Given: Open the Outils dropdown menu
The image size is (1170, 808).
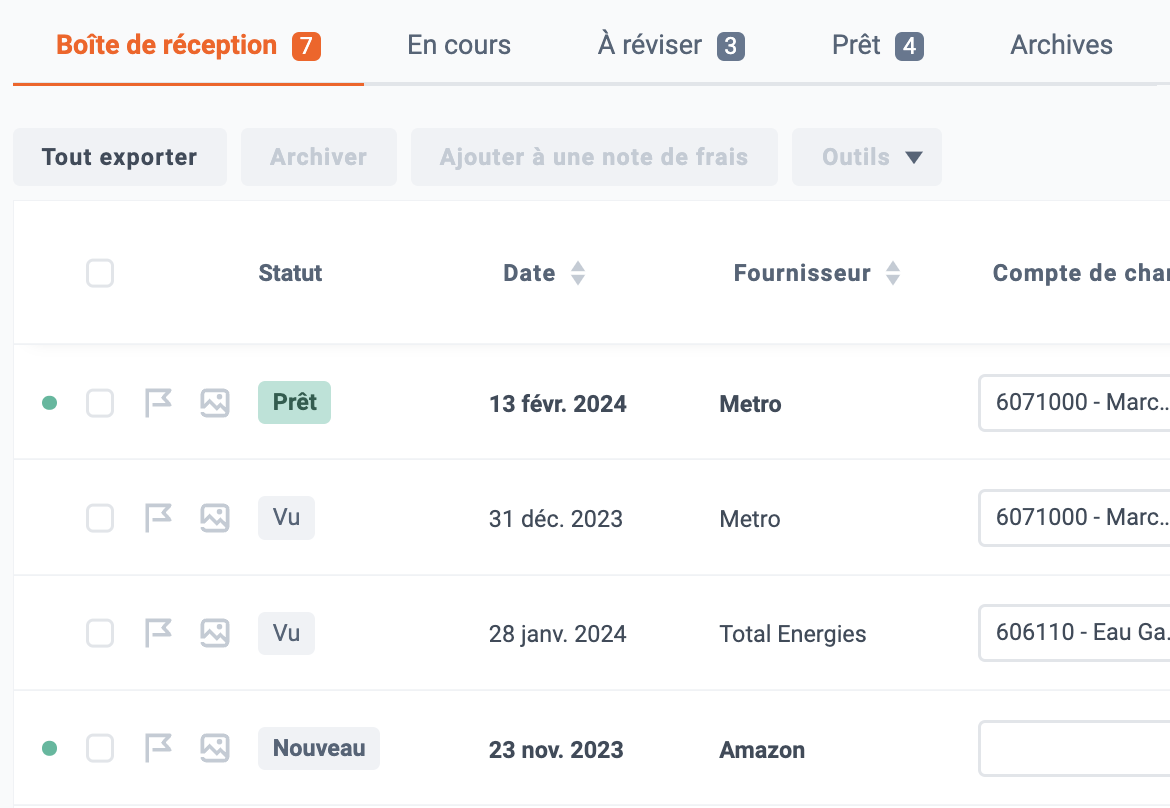Looking at the screenshot, I should click(866, 157).
